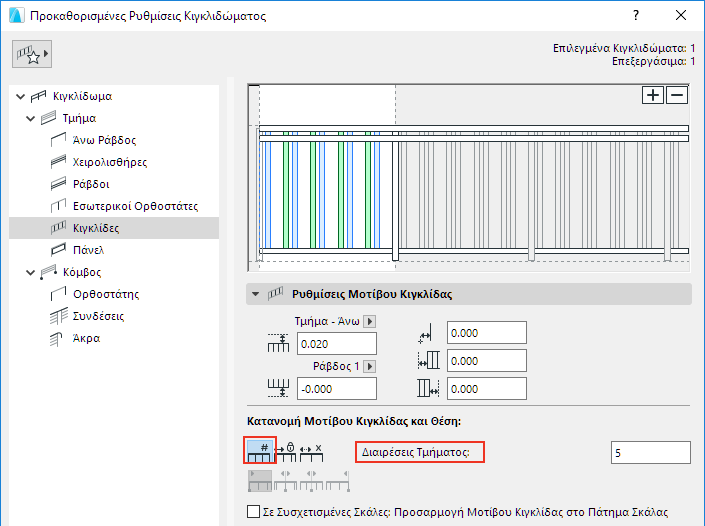The width and height of the screenshot is (705, 526).
Task: Select Χειρολισθήρες in the tree
Action: 110,162
